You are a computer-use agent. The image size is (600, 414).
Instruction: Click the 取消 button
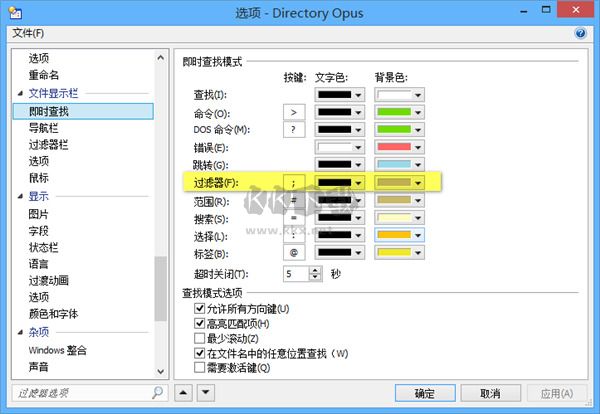(490, 393)
